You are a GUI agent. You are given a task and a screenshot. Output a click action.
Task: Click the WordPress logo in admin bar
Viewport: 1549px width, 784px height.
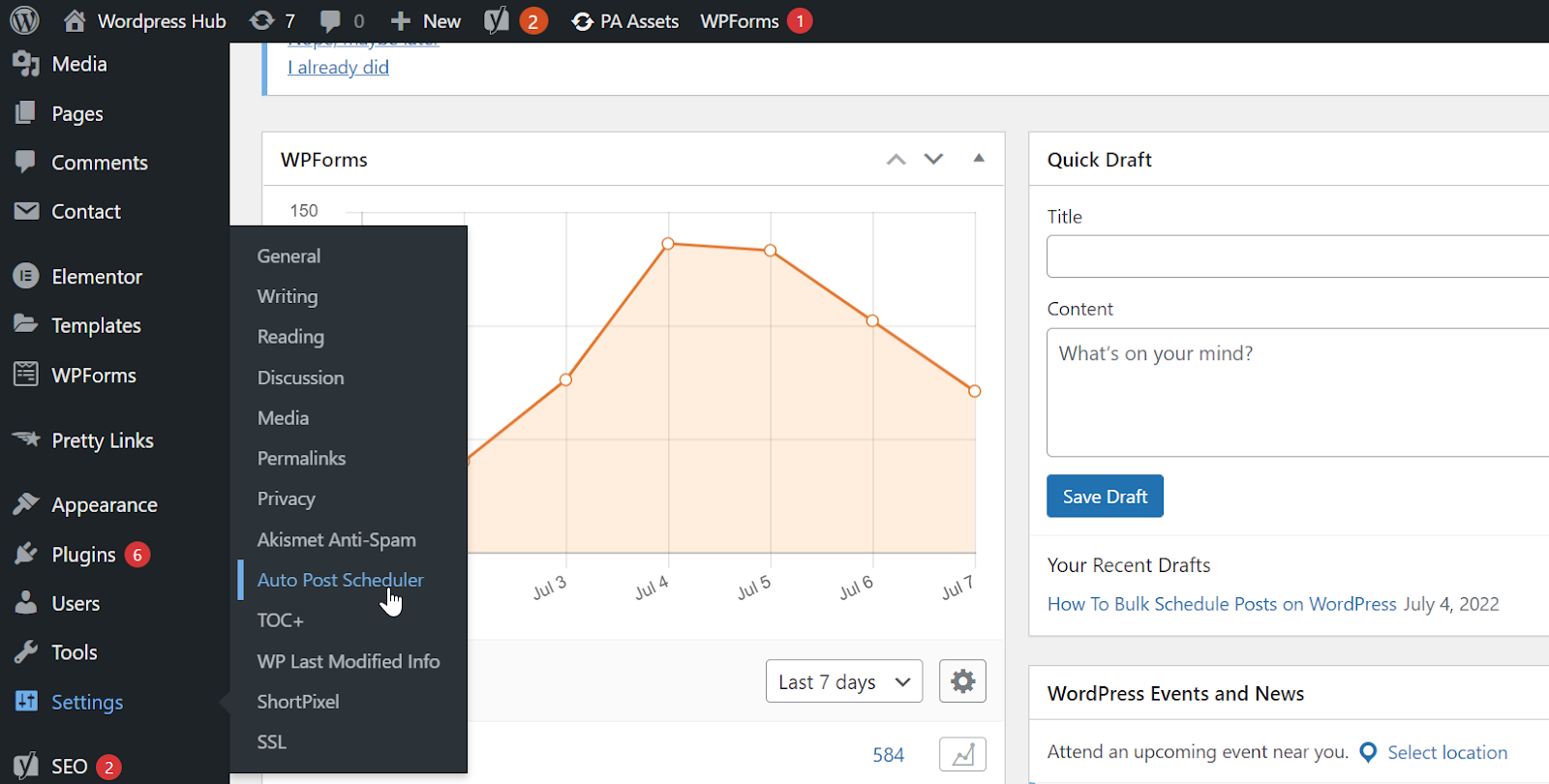pos(24,20)
